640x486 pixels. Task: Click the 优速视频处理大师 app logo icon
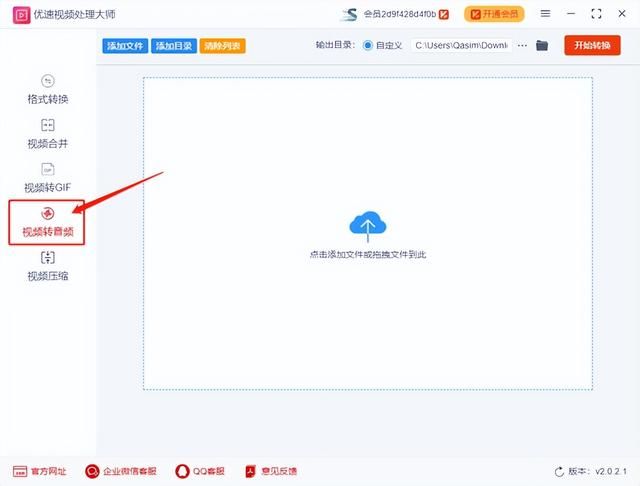pyautogui.click(x=21, y=15)
